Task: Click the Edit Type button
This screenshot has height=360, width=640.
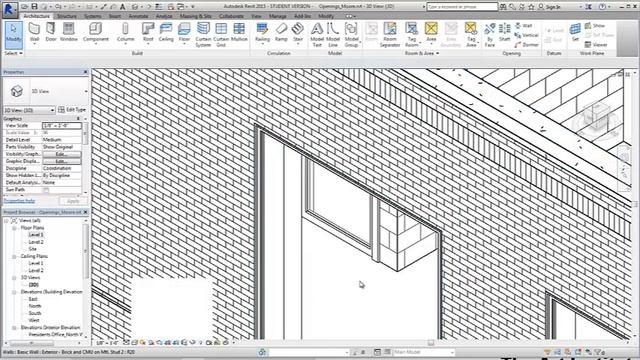Action: (x=72, y=110)
